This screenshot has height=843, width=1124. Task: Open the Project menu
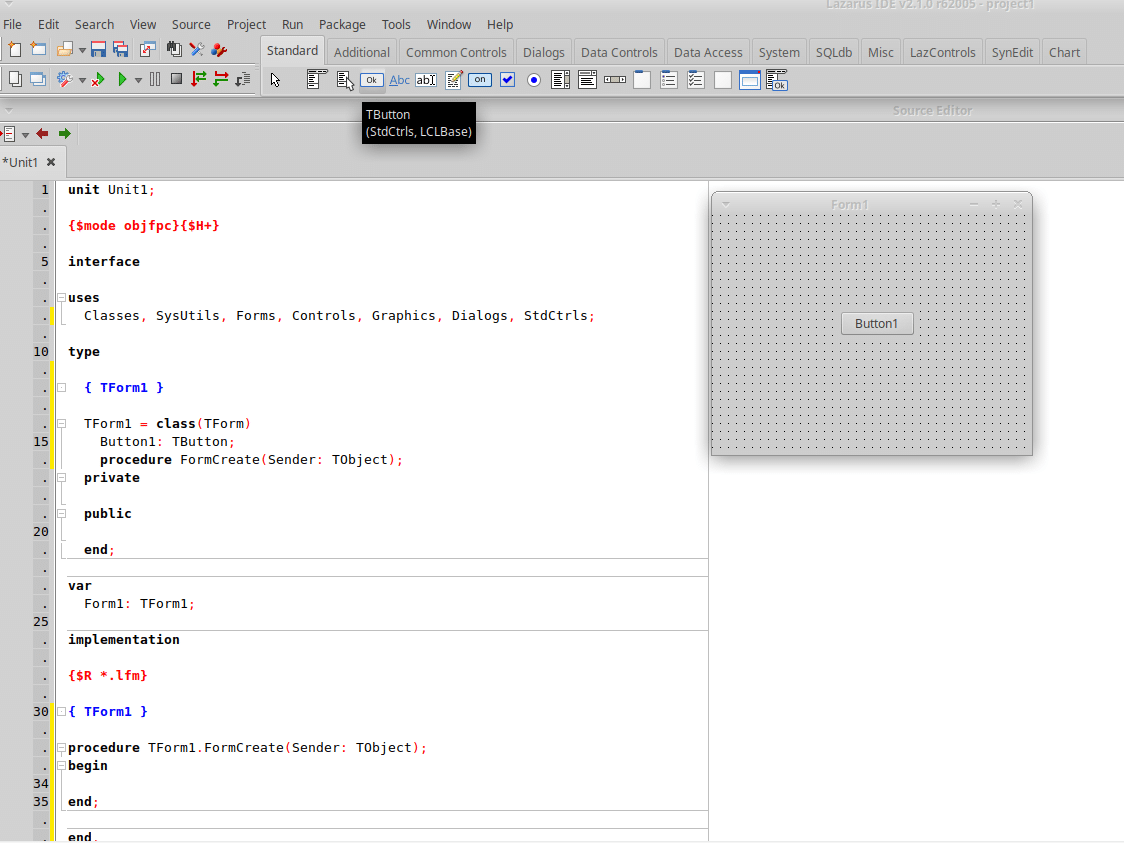(x=246, y=24)
